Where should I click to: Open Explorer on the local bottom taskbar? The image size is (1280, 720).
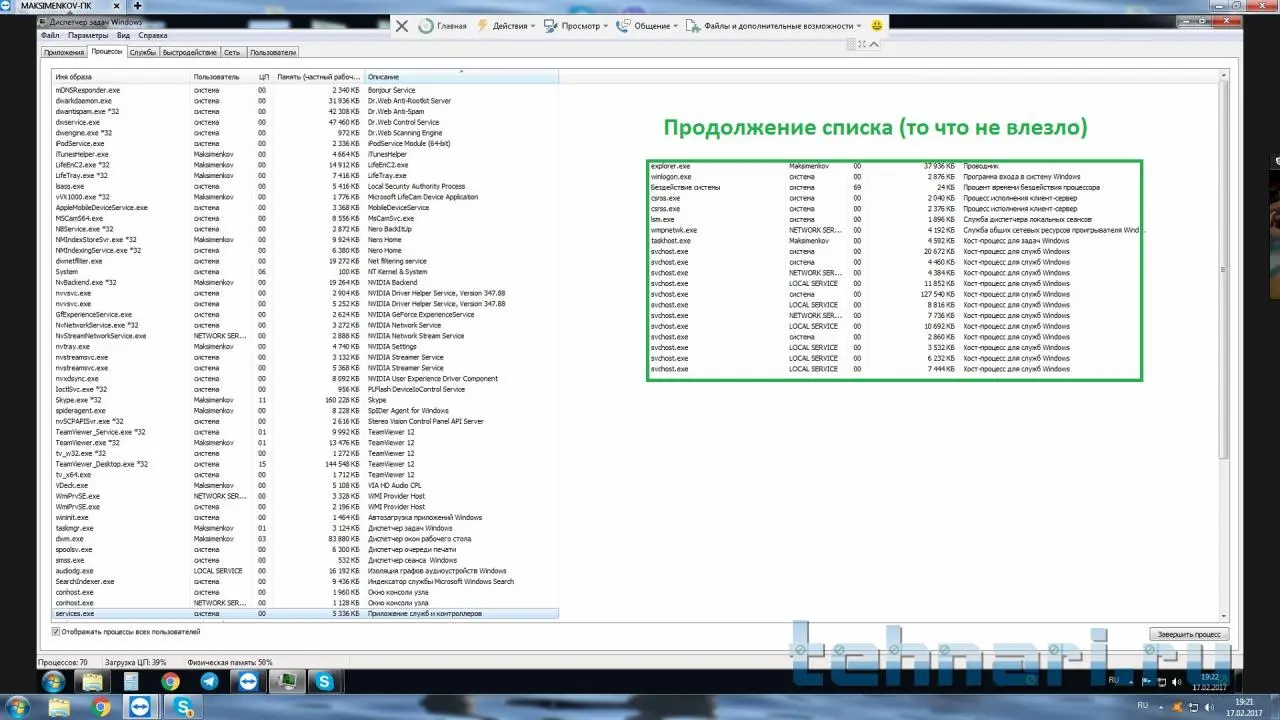[x=61, y=707]
